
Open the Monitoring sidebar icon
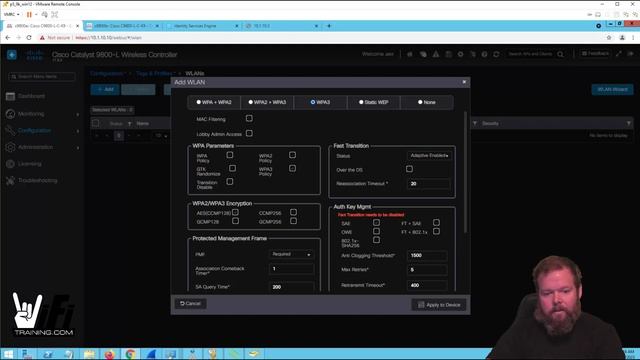[10, 114]
